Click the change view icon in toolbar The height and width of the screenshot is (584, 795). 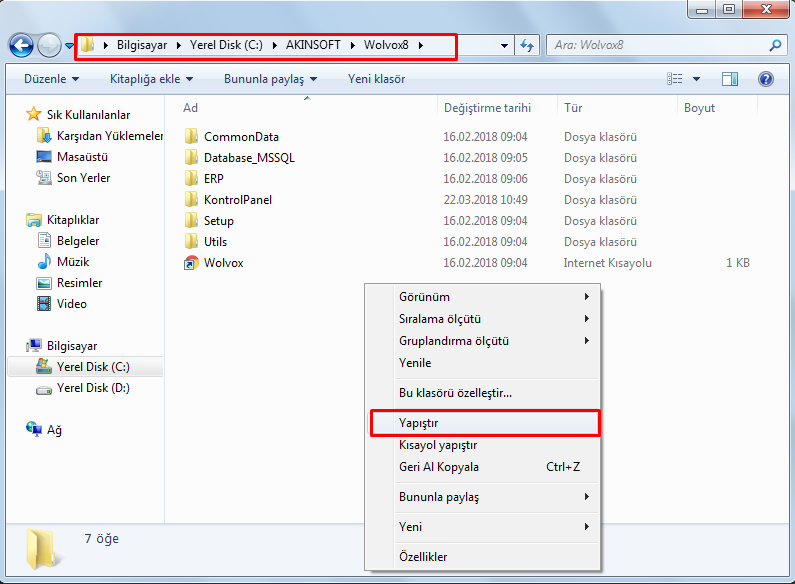pyautogui.click(x=676, y=79)
